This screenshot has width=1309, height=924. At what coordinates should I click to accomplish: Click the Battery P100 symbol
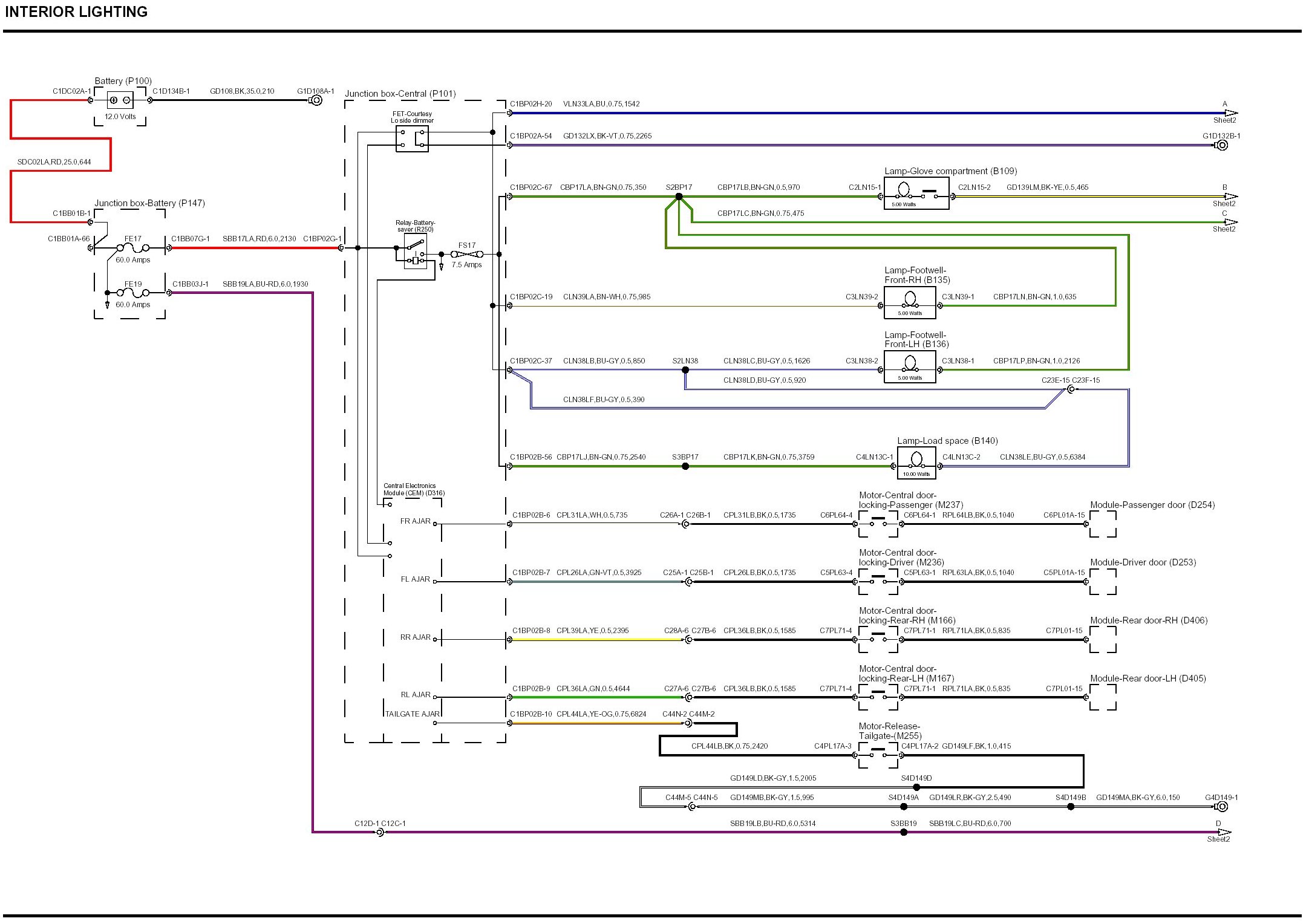click(120, 100)
